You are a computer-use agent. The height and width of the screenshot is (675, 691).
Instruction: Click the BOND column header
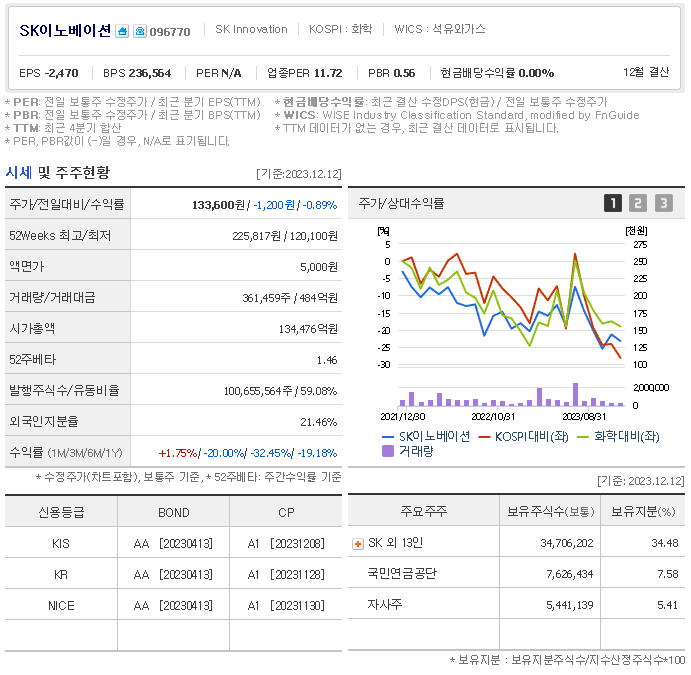[174, 512]
